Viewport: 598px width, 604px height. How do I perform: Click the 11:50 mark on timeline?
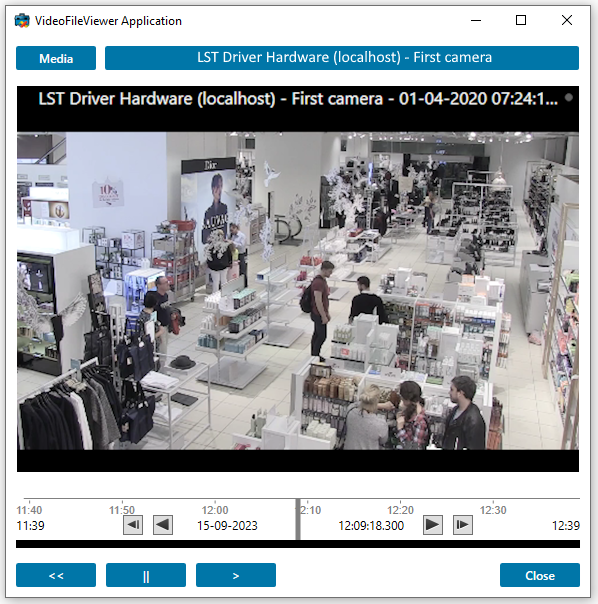point(122,510)
